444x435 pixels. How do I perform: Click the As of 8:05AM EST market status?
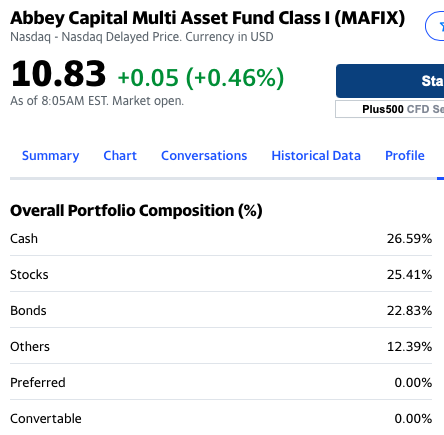click(97, 101)
